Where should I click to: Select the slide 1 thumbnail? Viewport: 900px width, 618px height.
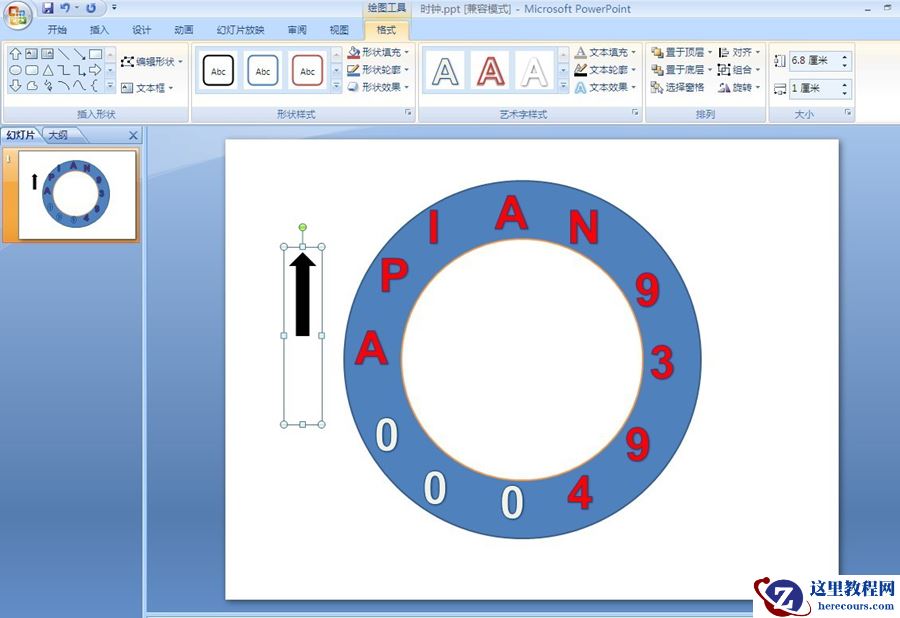(x=77, y=195)
